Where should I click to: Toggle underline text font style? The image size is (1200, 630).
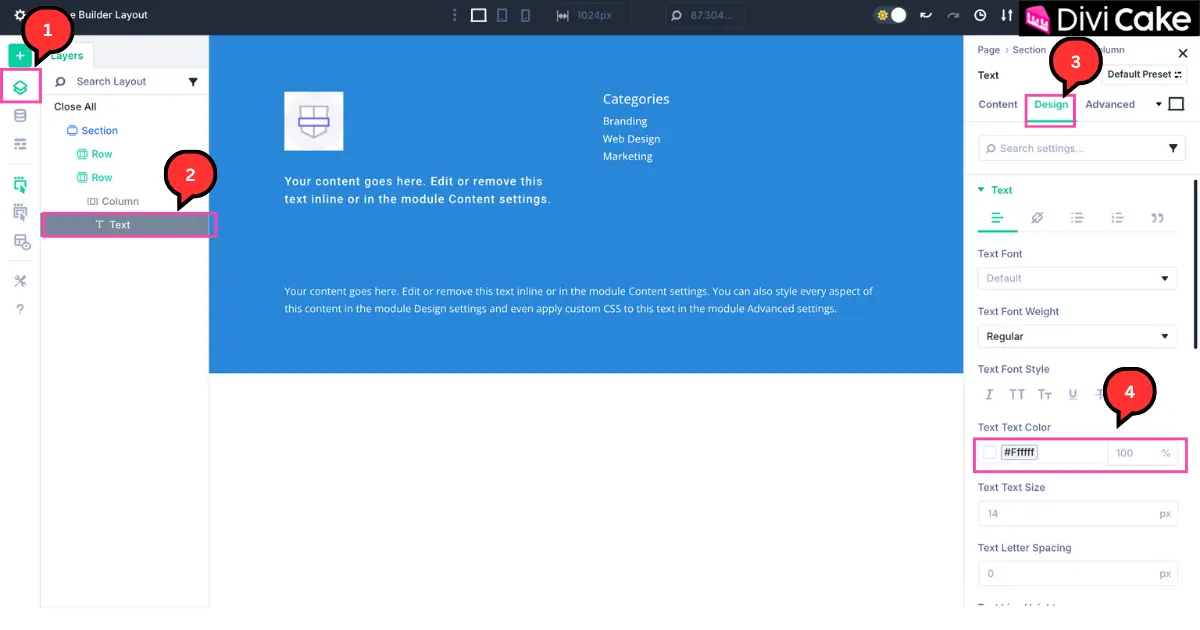1072,395
